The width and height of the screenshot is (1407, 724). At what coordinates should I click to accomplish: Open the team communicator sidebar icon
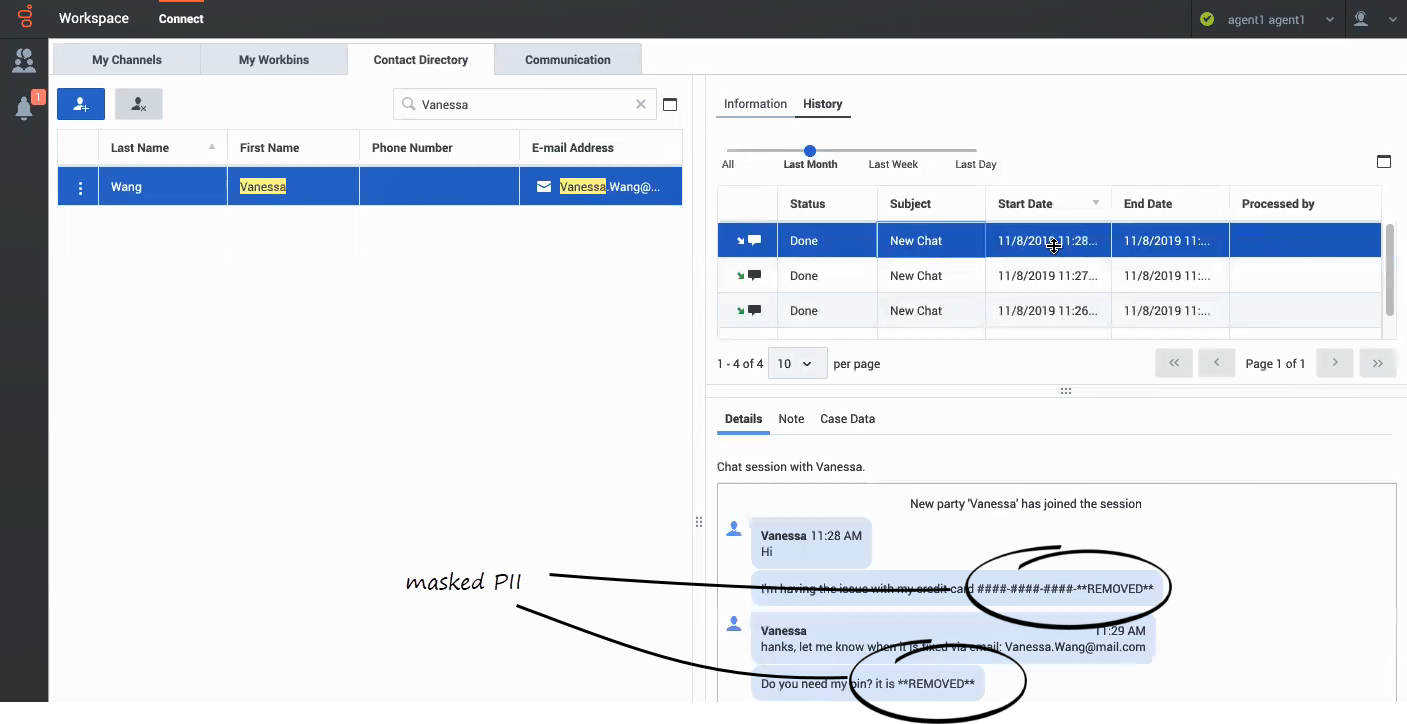click(x=24, y=61)
